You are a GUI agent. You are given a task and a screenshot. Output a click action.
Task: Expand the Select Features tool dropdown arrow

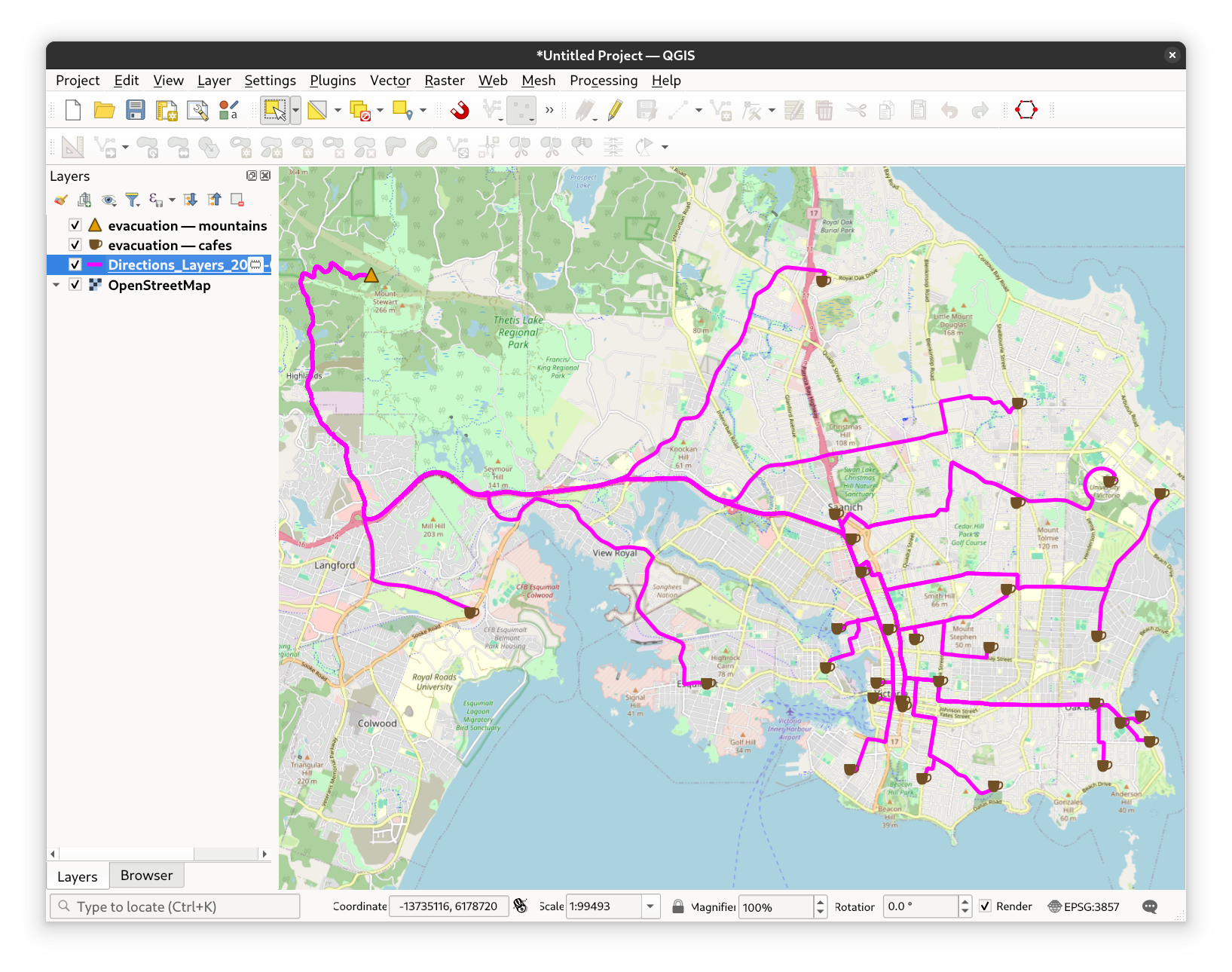[x=296, y=111]
